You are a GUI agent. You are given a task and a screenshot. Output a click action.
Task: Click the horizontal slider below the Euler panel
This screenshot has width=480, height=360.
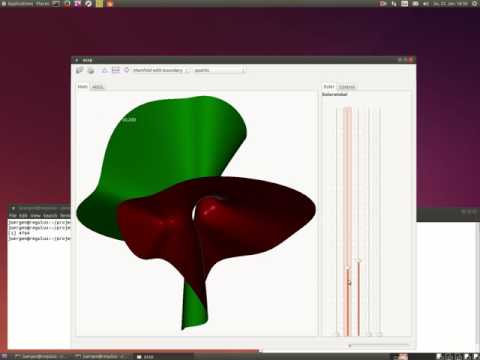[379, 345]
